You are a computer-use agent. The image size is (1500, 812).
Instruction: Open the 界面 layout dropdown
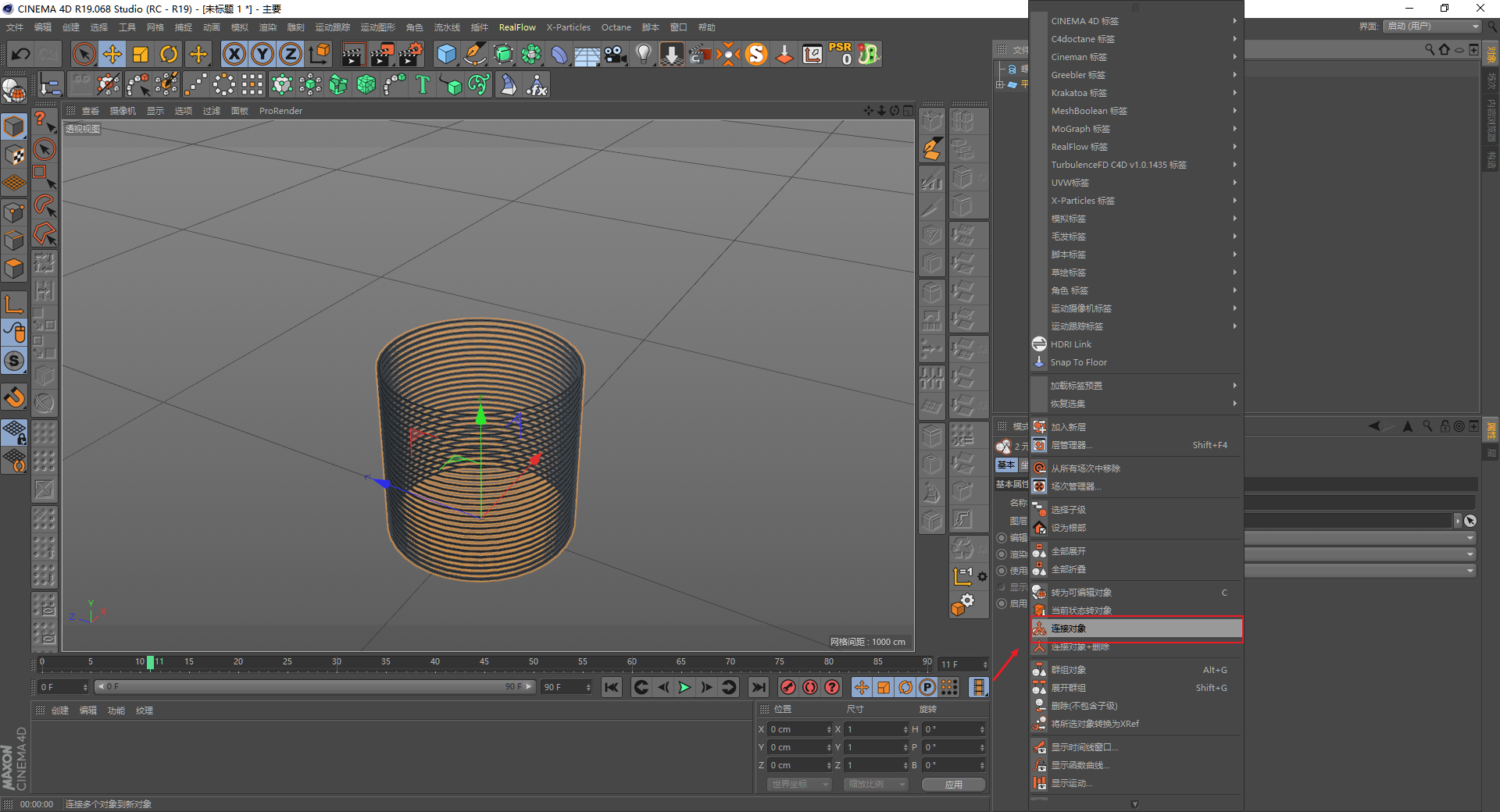pyautogui.click(x=1432, y=27)
